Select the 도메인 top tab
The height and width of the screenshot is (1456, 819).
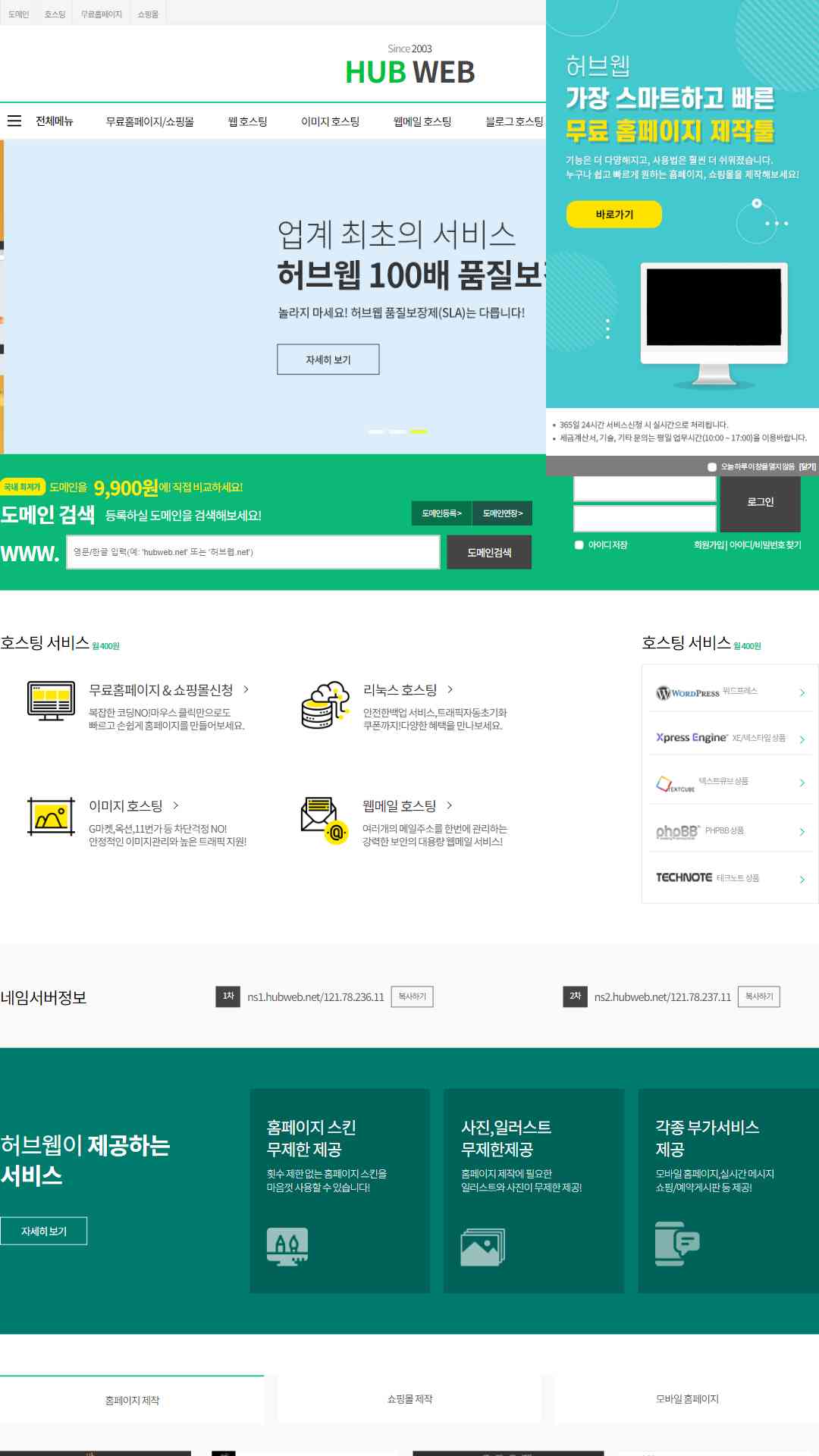(18, 14)
